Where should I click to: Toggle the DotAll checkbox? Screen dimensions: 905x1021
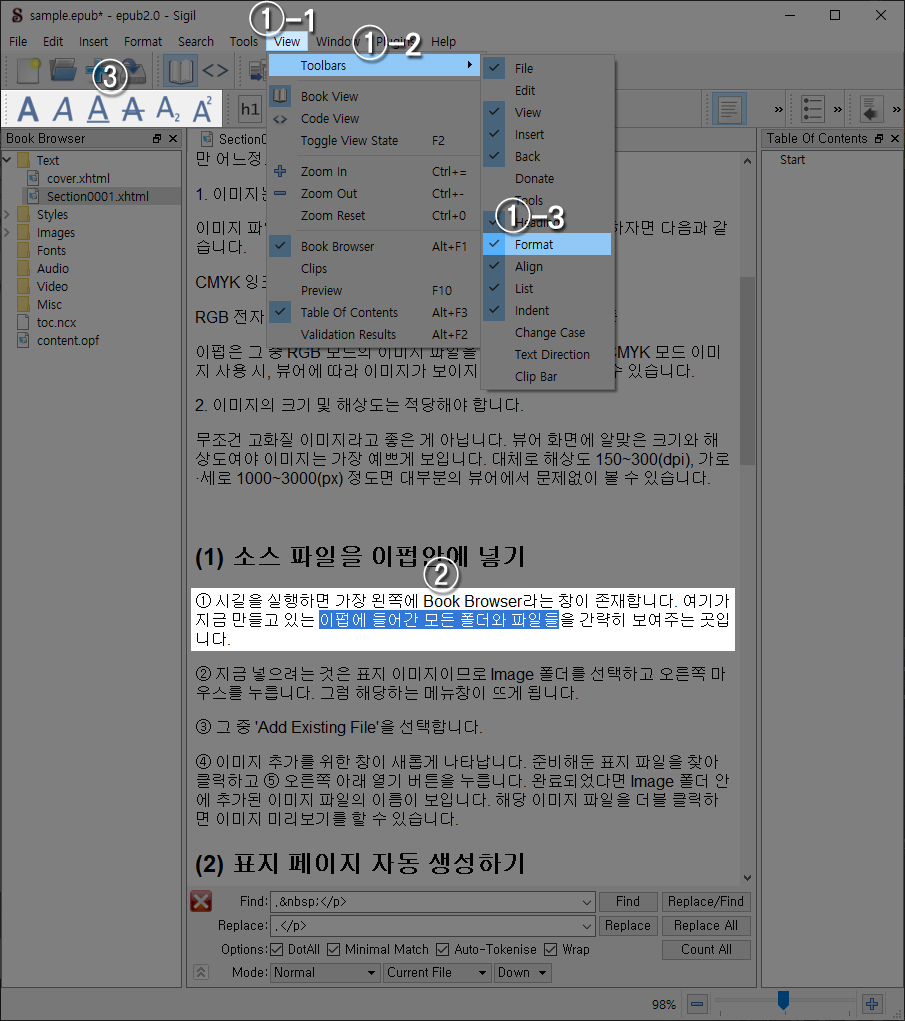[277, 949]
